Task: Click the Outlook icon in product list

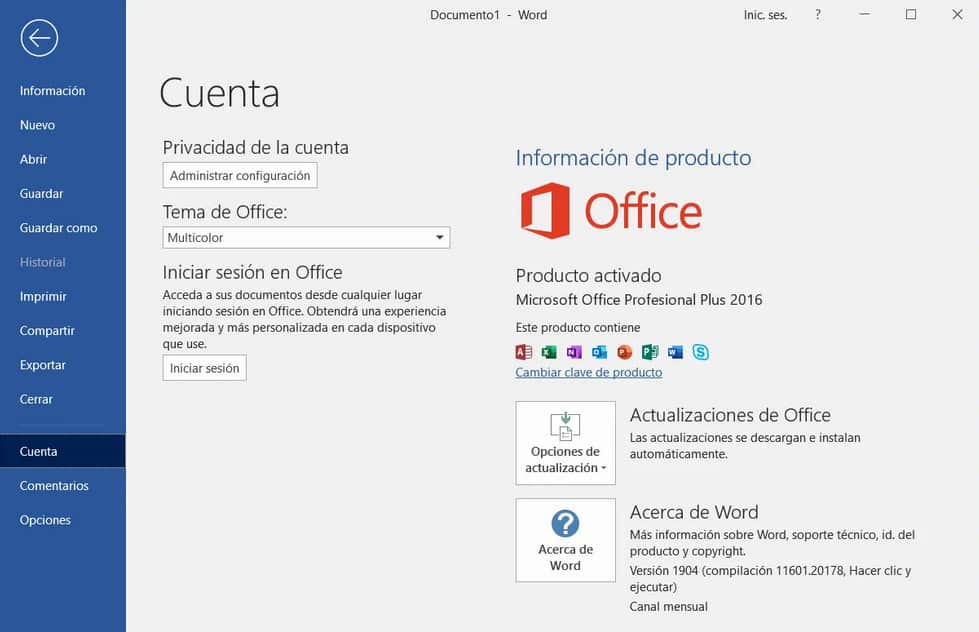Action: point(599,352)
